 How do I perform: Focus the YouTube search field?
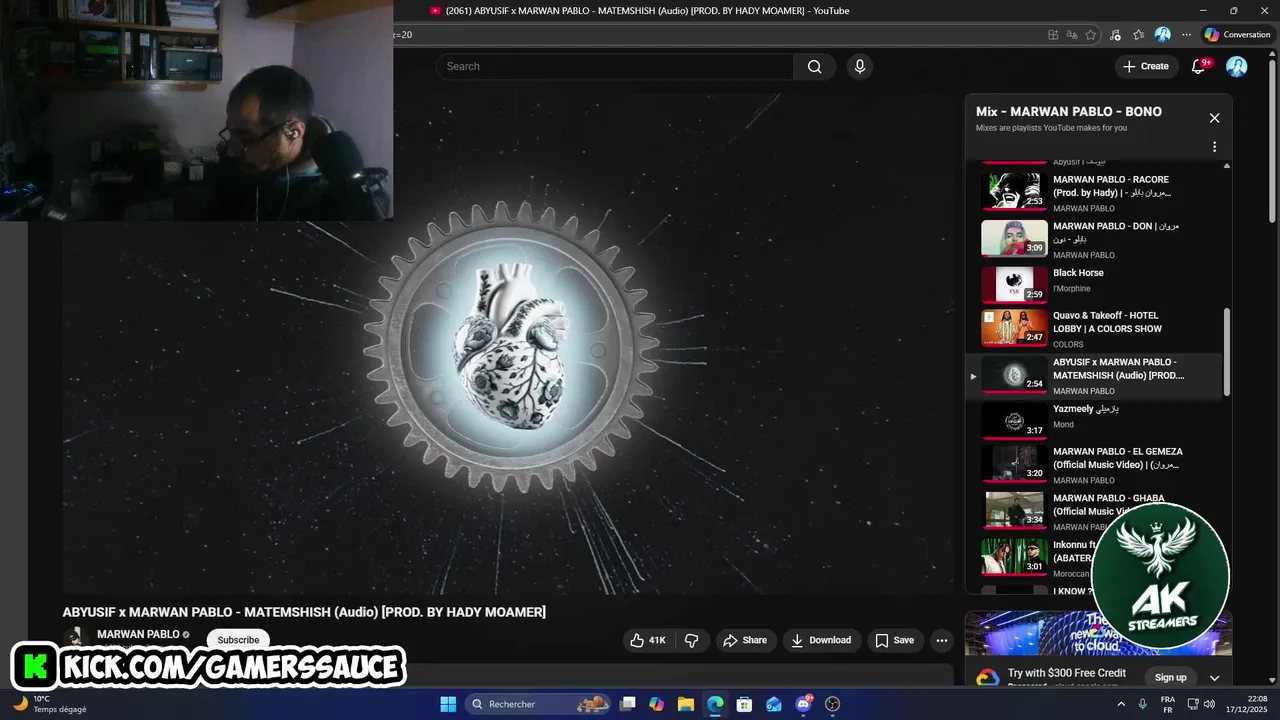click(614, 66)
